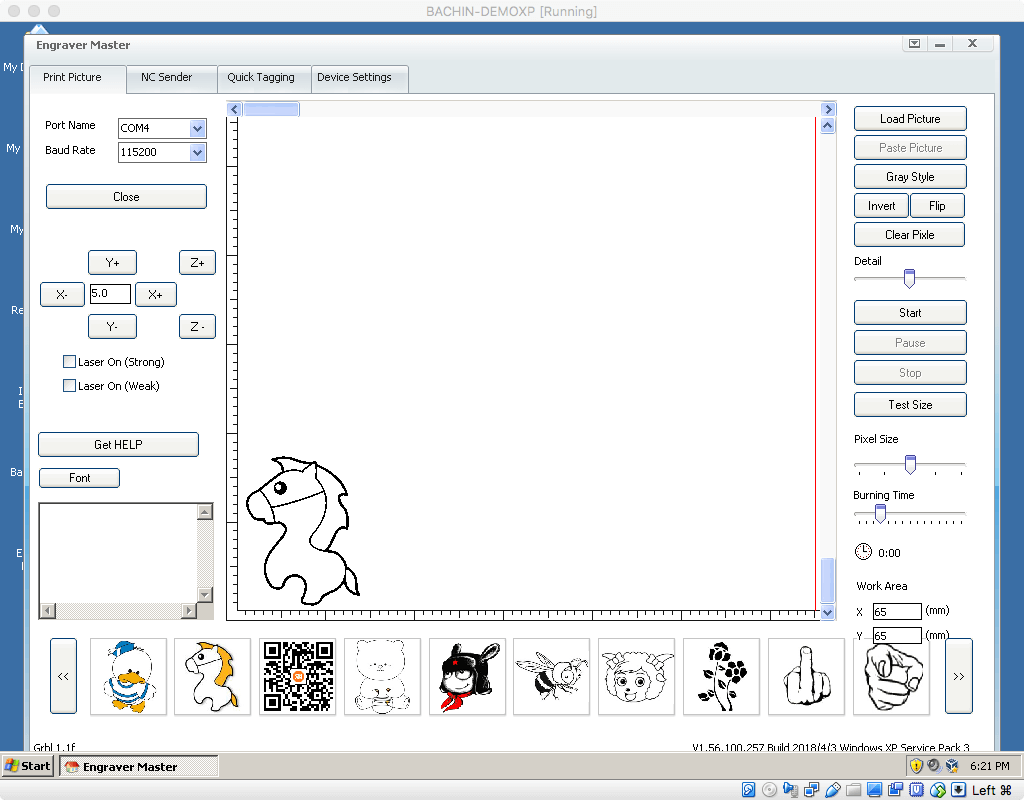Show next sample images with >> button

(959, 676)
